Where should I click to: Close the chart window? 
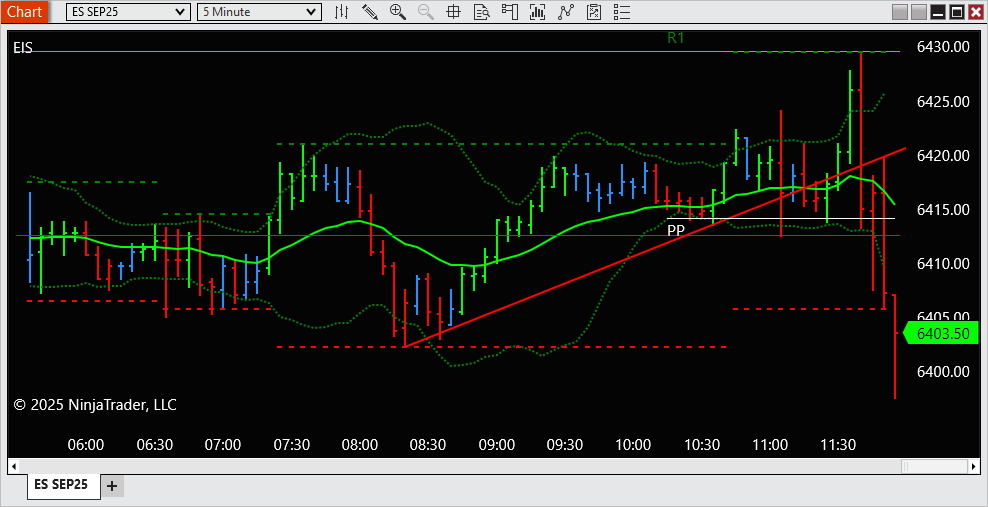[x=975, y=12]
